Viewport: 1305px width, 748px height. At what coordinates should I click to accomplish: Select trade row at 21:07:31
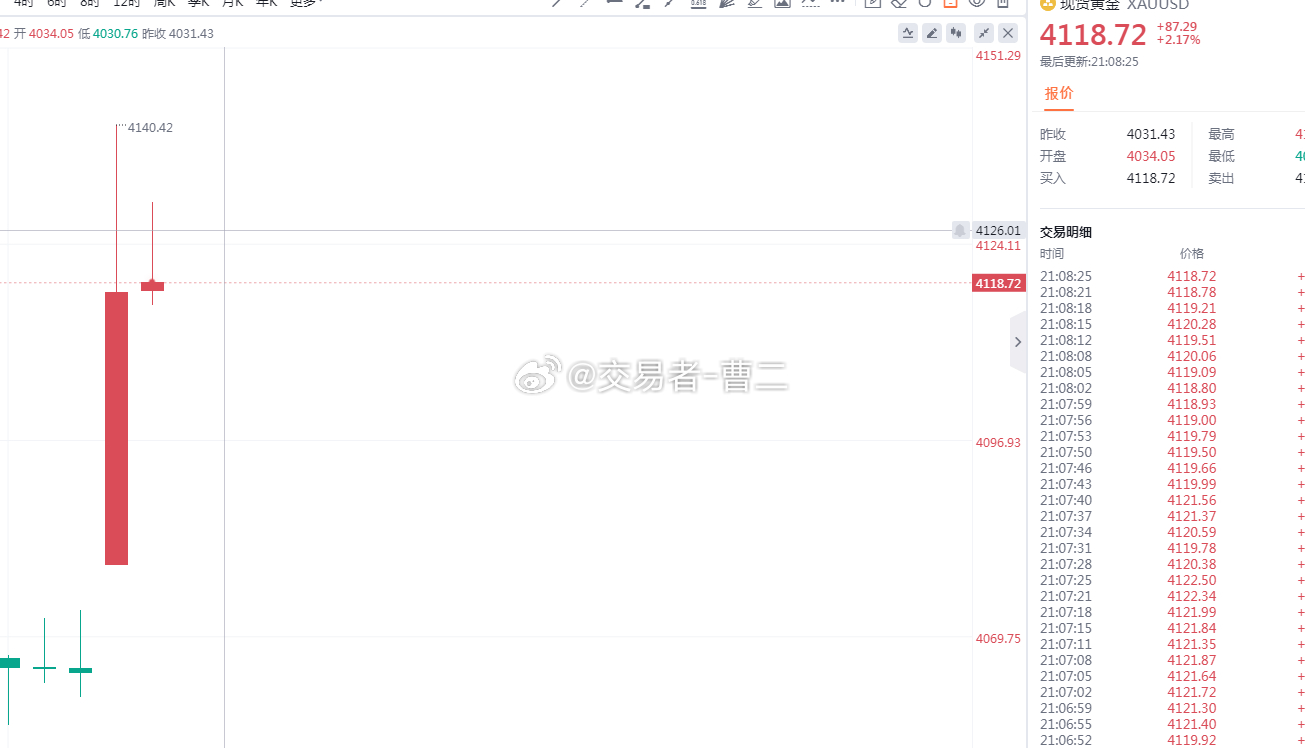[1172, 548]
